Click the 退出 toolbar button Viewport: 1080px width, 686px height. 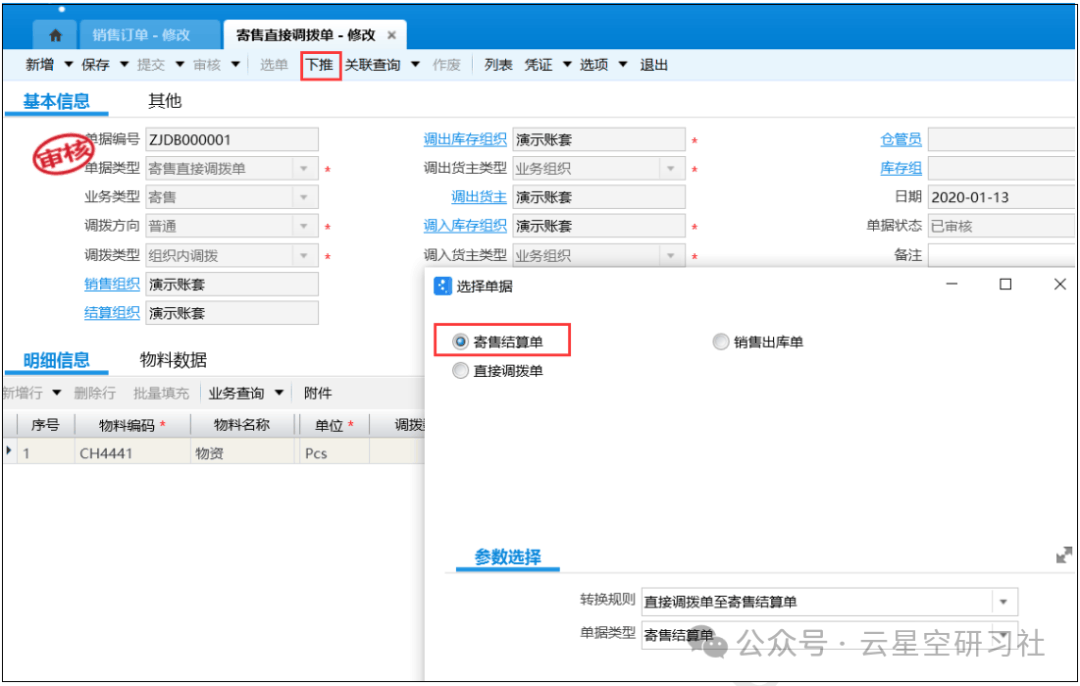point(654,65)
